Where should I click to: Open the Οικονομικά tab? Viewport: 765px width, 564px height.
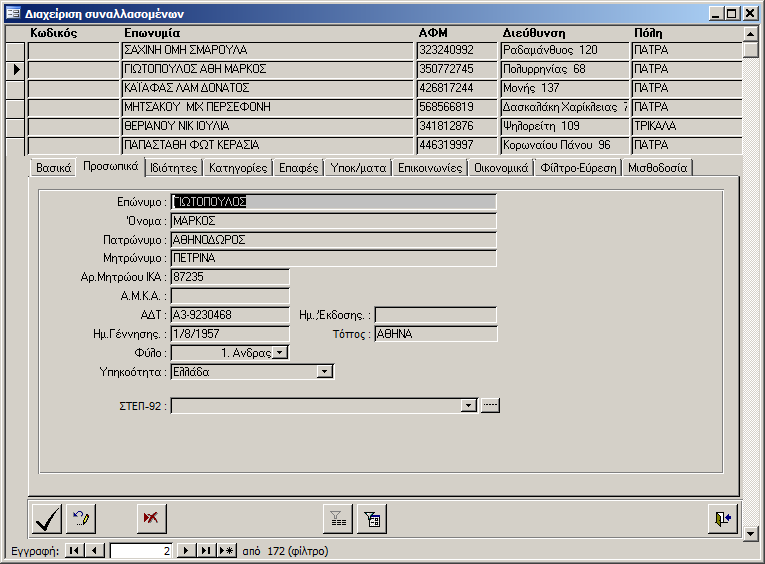click(x=501, y=168)
